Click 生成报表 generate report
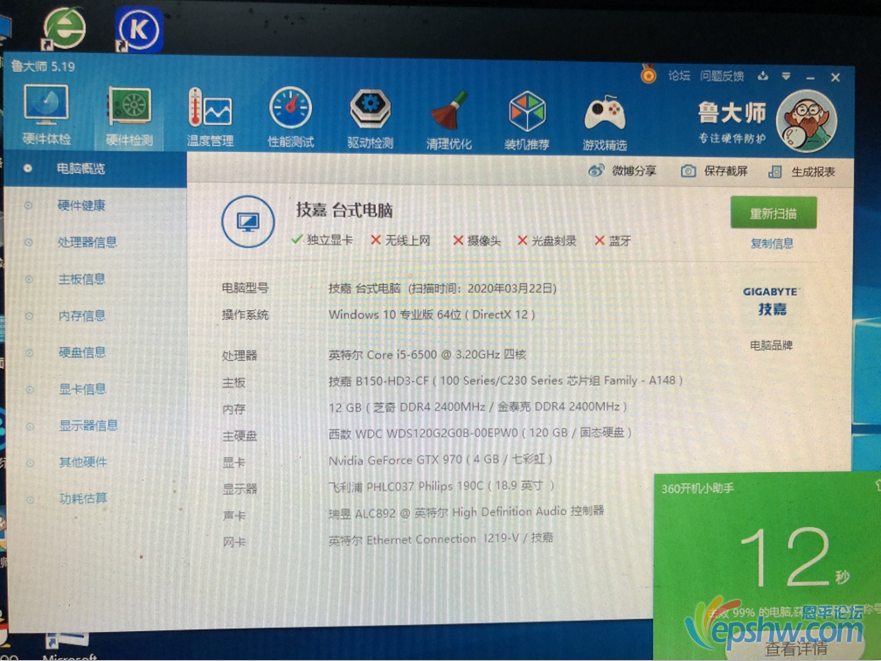The height and width of the screenshot is (661, 881). pos(802,171)
